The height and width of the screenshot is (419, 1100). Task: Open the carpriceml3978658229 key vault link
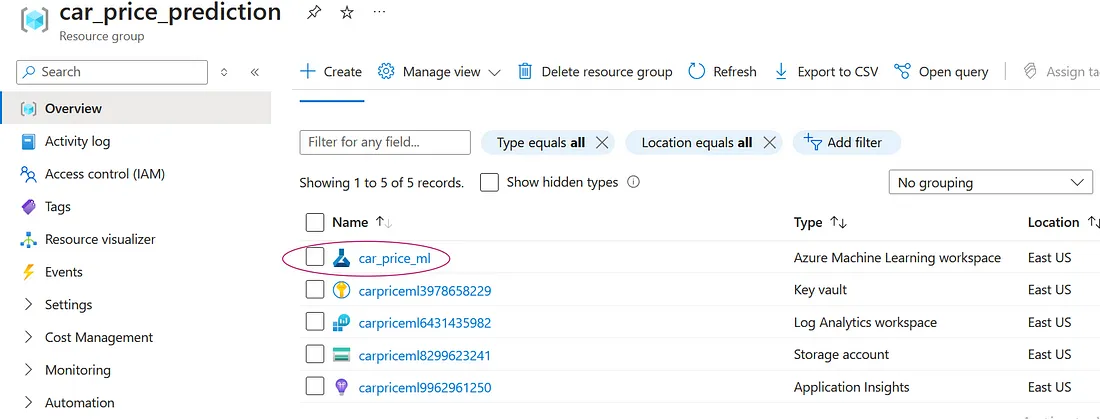click(424, 291)
